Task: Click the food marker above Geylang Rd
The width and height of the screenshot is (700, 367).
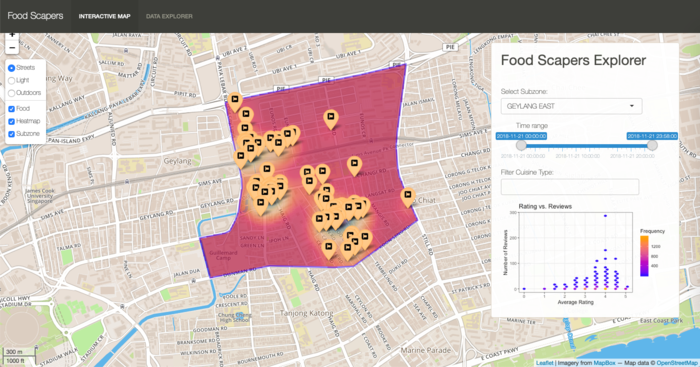Action: click(260, 204)
